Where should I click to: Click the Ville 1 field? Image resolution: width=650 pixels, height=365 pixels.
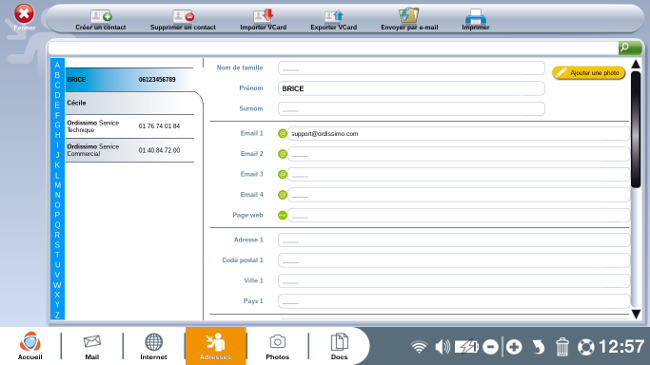(454, 281)
